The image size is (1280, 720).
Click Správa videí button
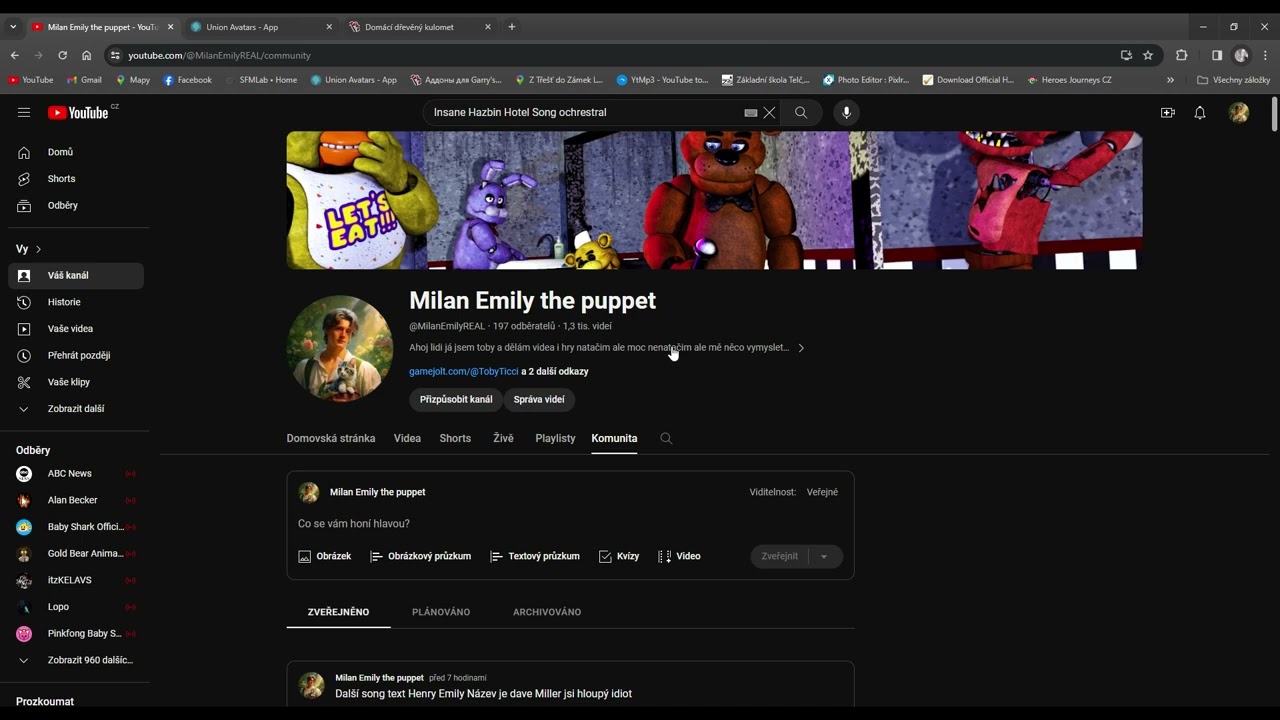[x=539, y=400]
